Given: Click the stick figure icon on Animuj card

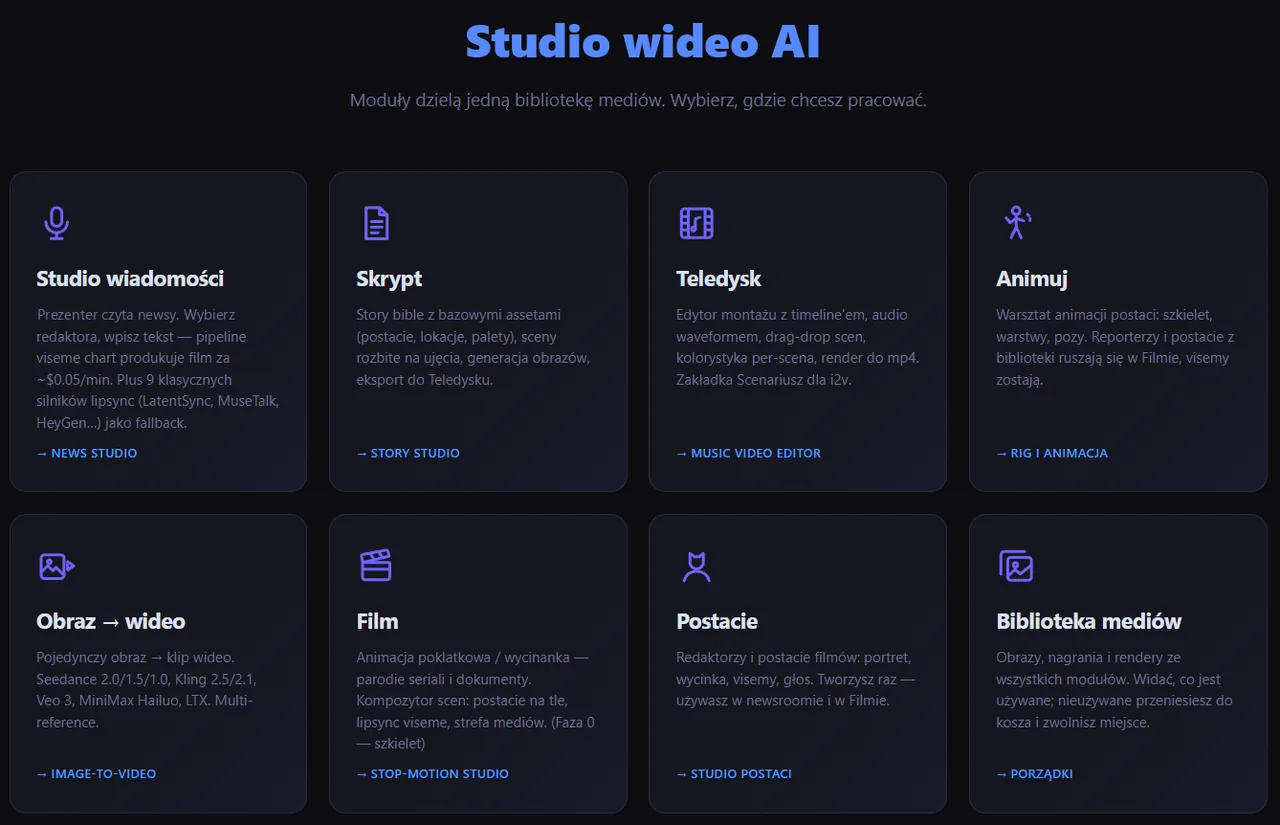Looking at the screenshot, I should (1017, 223).
